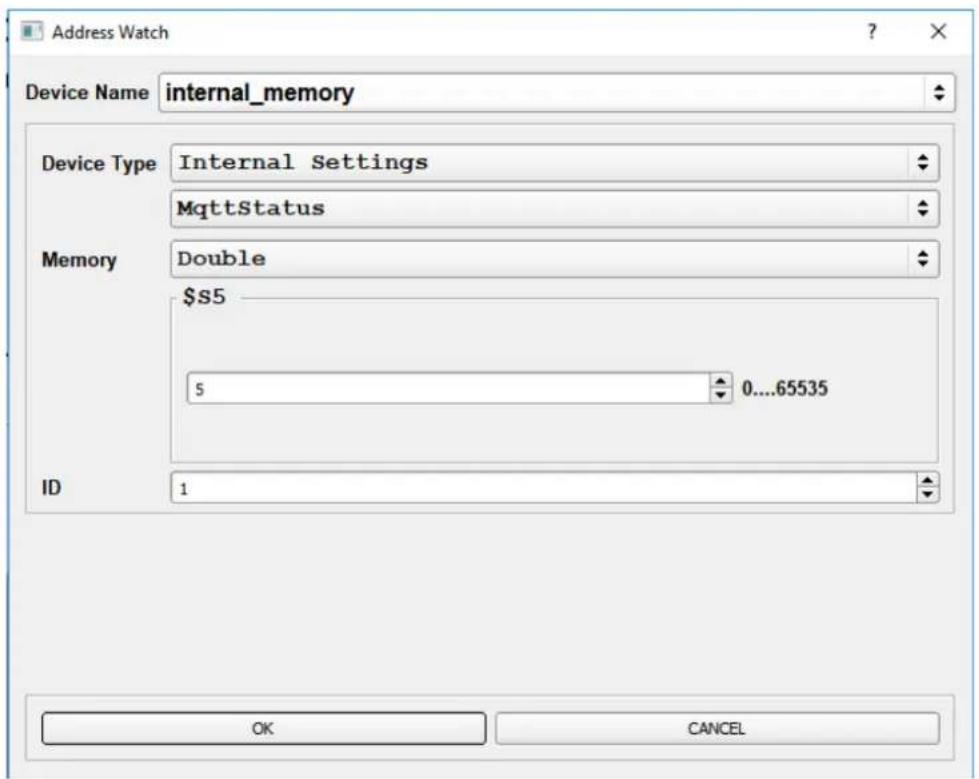Click the address value field showing 5
The height and width of the screenshot is (779, 979).
point(448,388)
